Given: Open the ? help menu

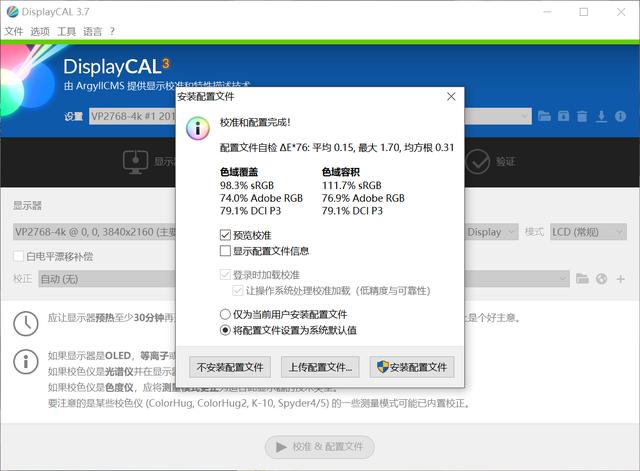Looking at the screenshot, I should (112, 31).
